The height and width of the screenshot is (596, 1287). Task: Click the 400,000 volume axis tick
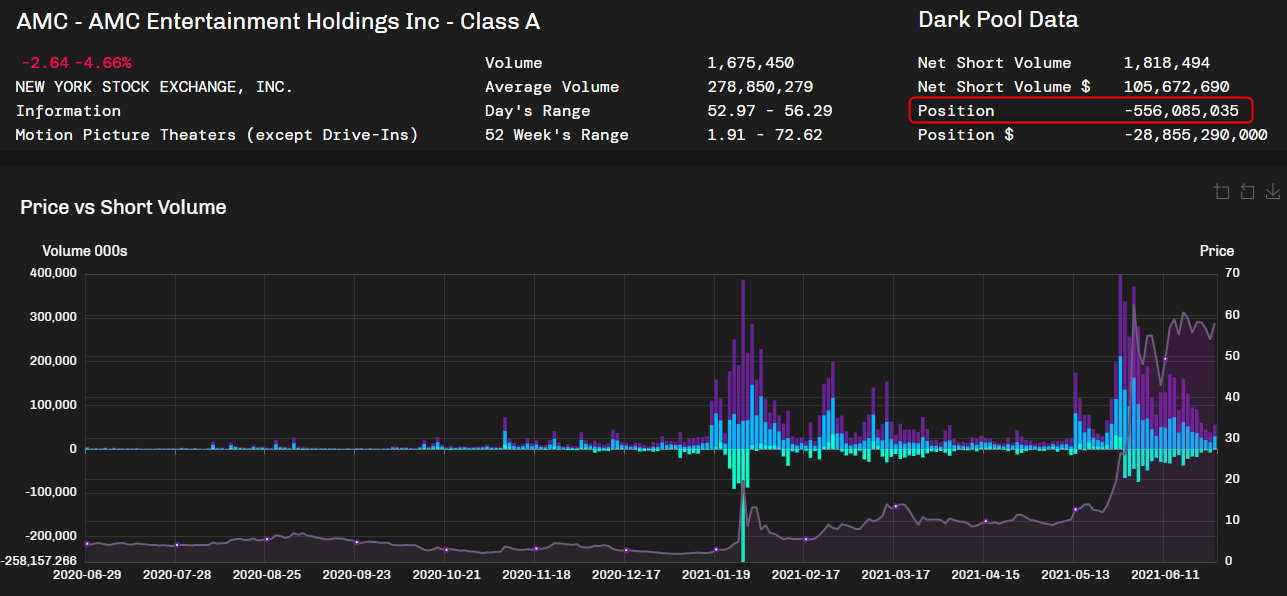(x=53, y=273)
